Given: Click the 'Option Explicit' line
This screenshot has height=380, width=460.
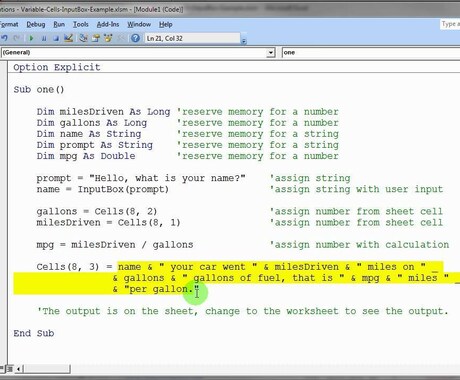Looking at the screenshot, I should pos(57,67).
